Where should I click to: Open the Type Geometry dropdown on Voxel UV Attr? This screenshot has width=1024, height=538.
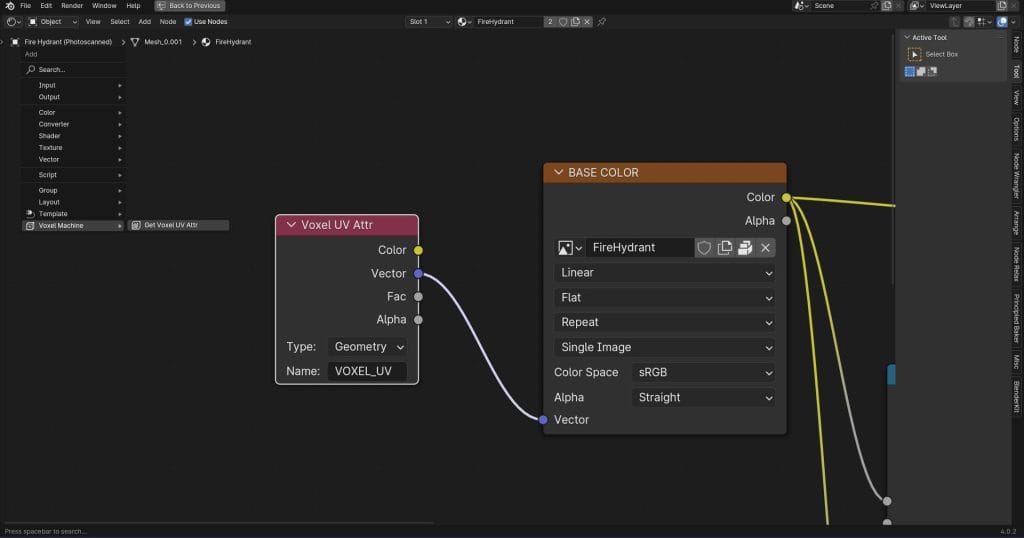click(367, 346)
